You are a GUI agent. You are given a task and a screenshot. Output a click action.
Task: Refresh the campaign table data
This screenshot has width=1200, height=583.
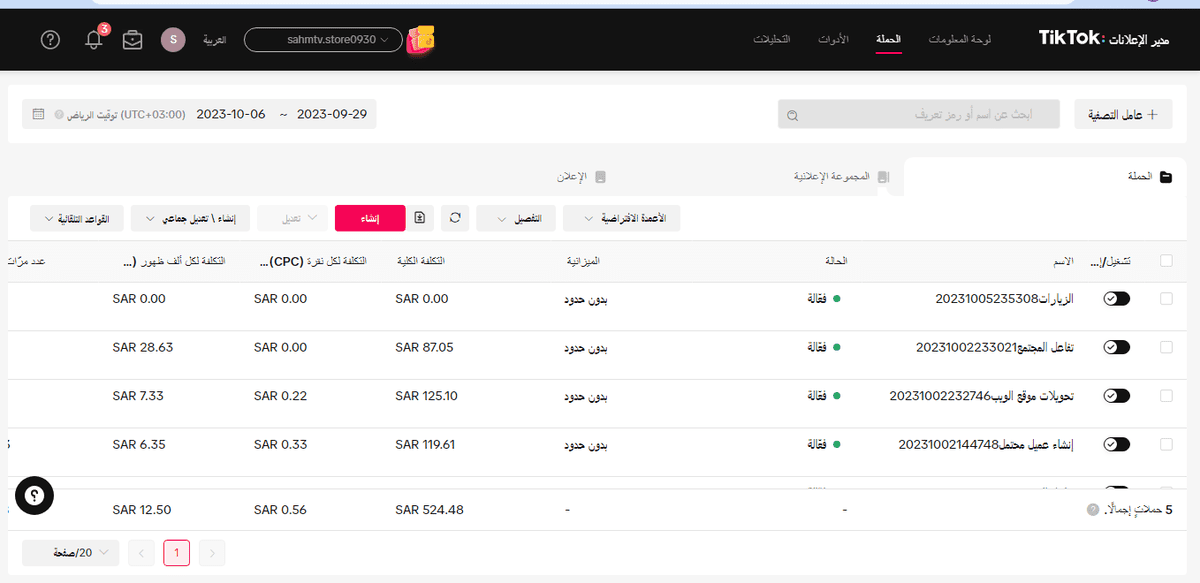pos(455,218)
